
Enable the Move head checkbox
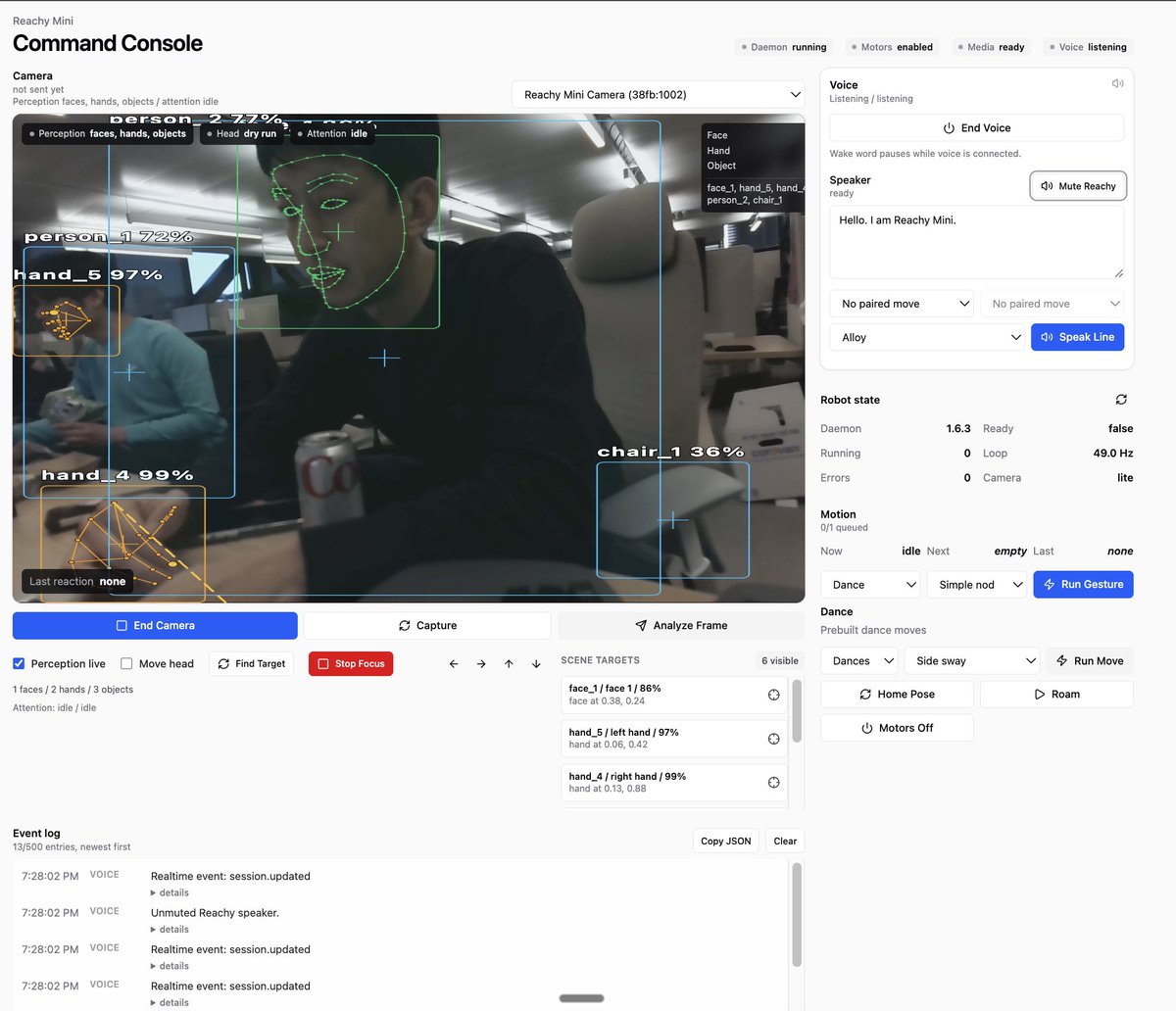click(126, 664)
